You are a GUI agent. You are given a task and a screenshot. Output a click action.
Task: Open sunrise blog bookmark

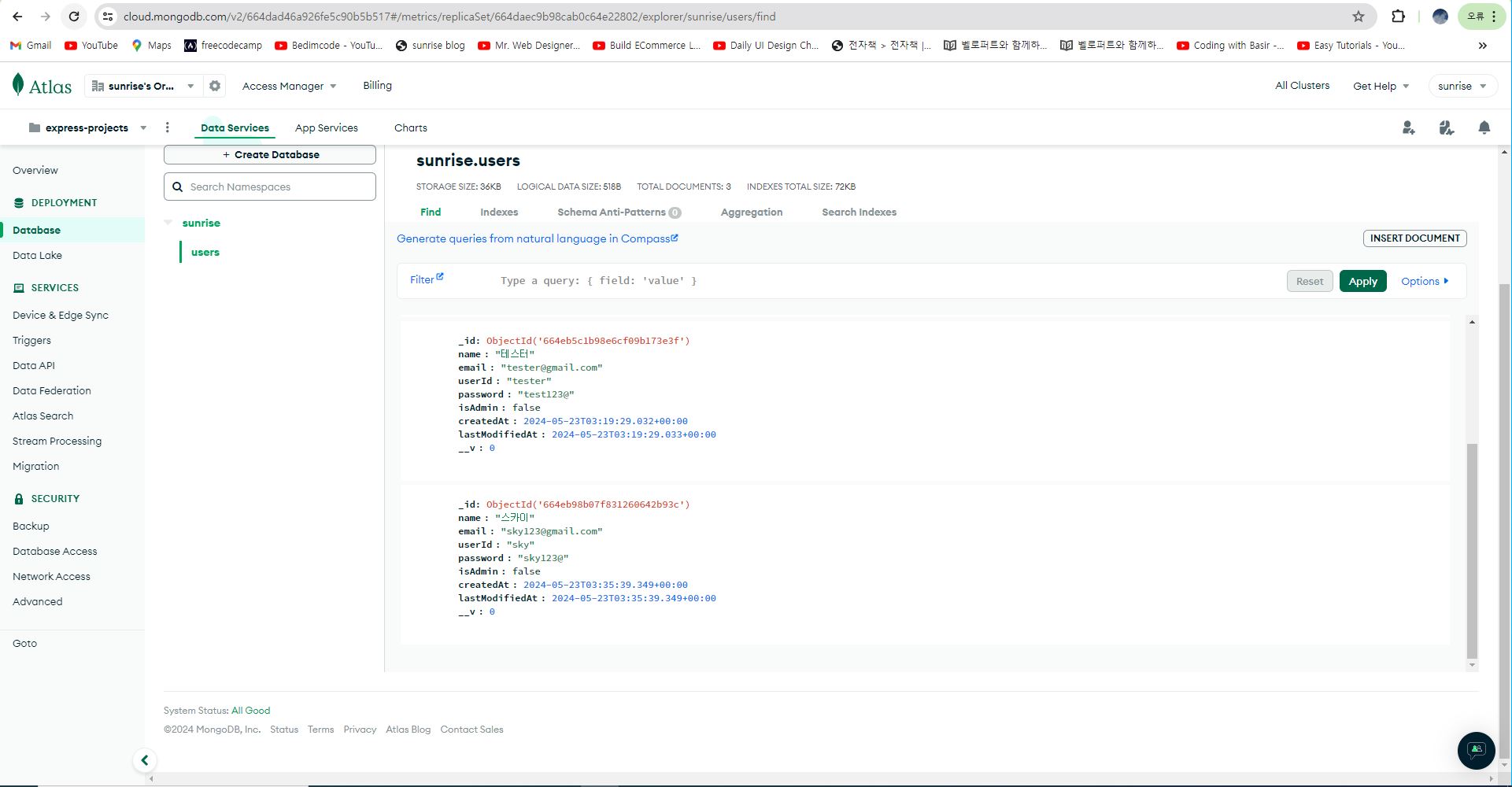430,46
